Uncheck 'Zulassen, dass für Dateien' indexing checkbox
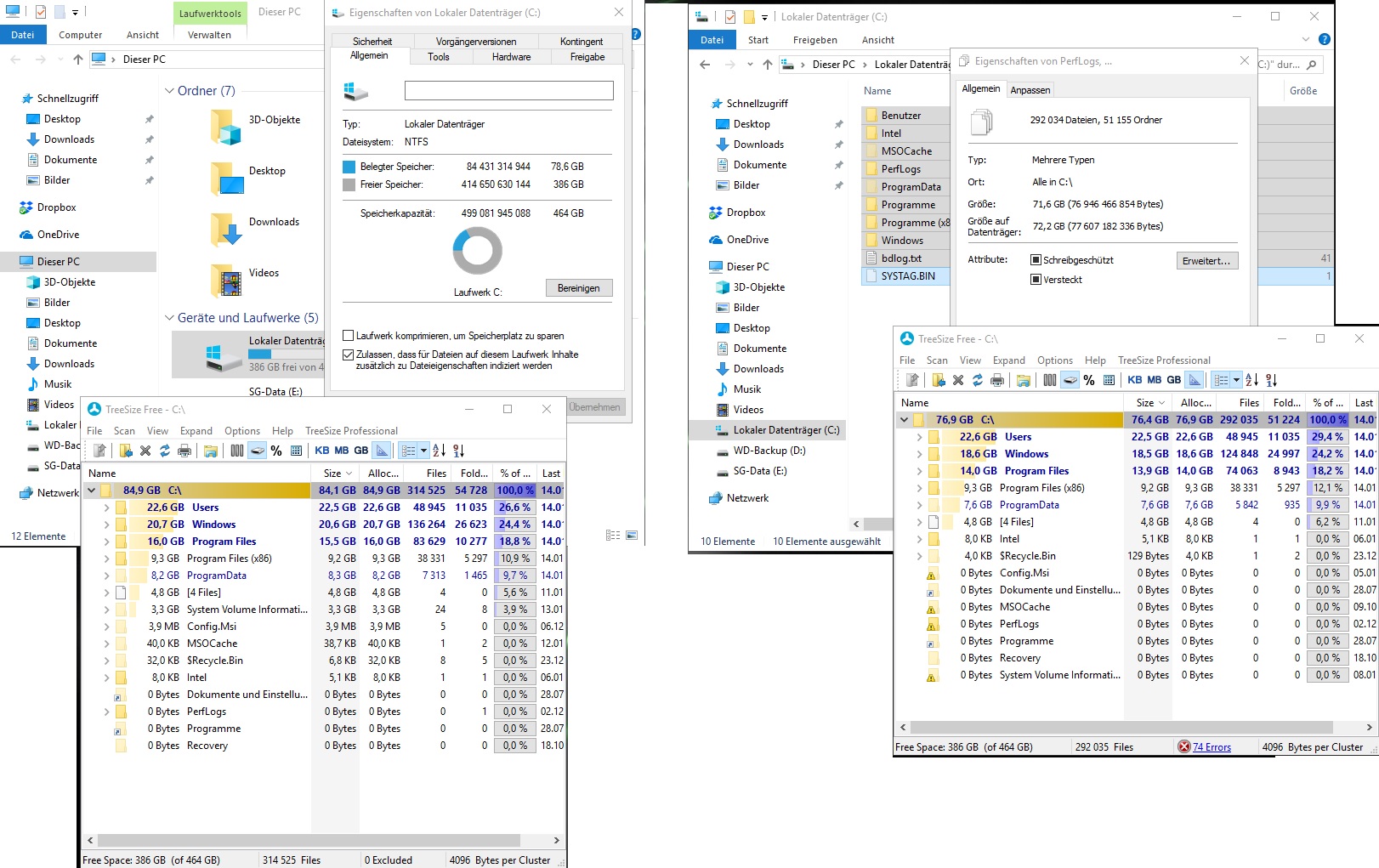The height and width of the screenshot is (868, 1379). [x=348, y=355]
